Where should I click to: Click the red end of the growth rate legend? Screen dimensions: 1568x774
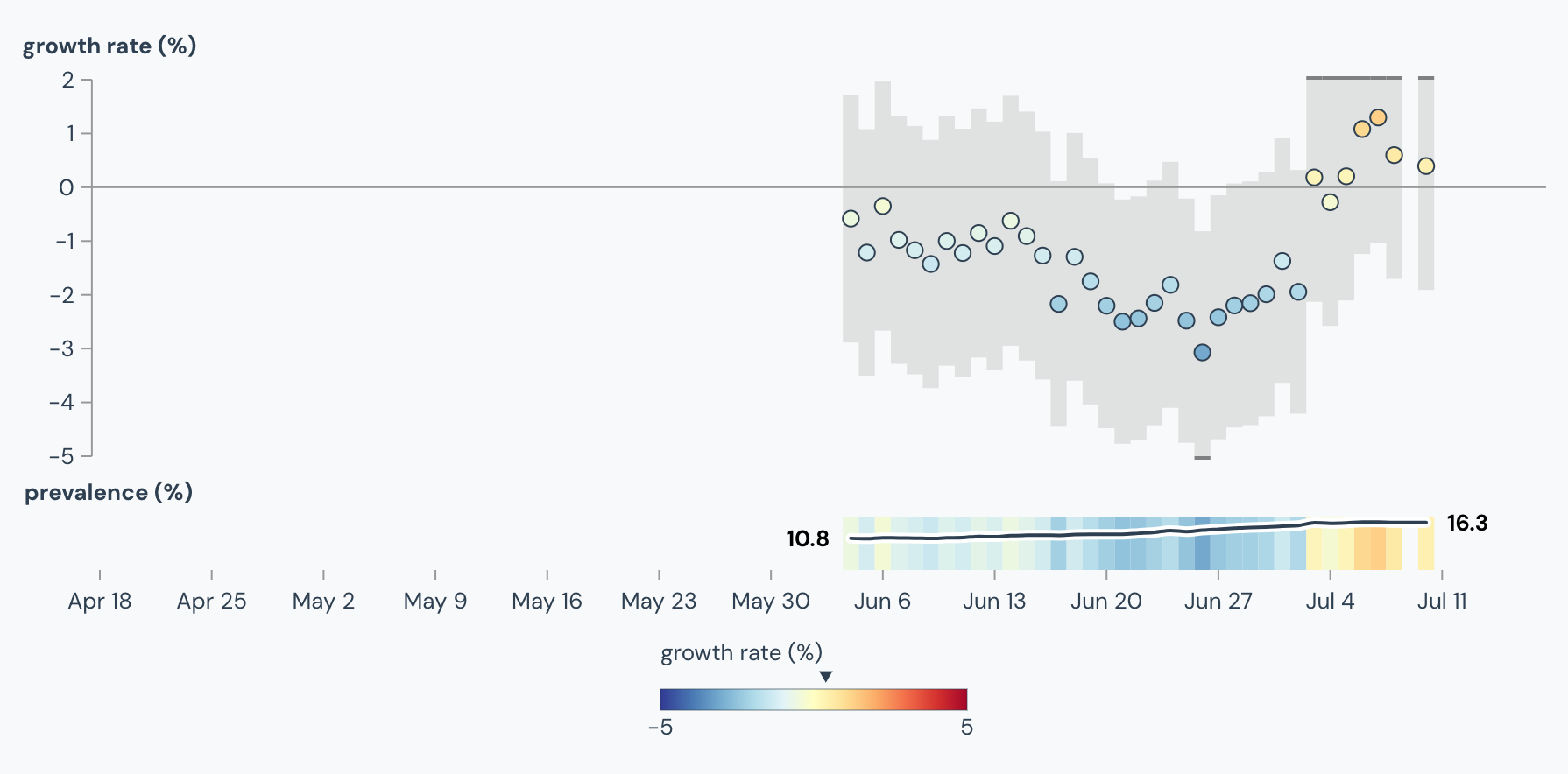[x=961, y=699]
